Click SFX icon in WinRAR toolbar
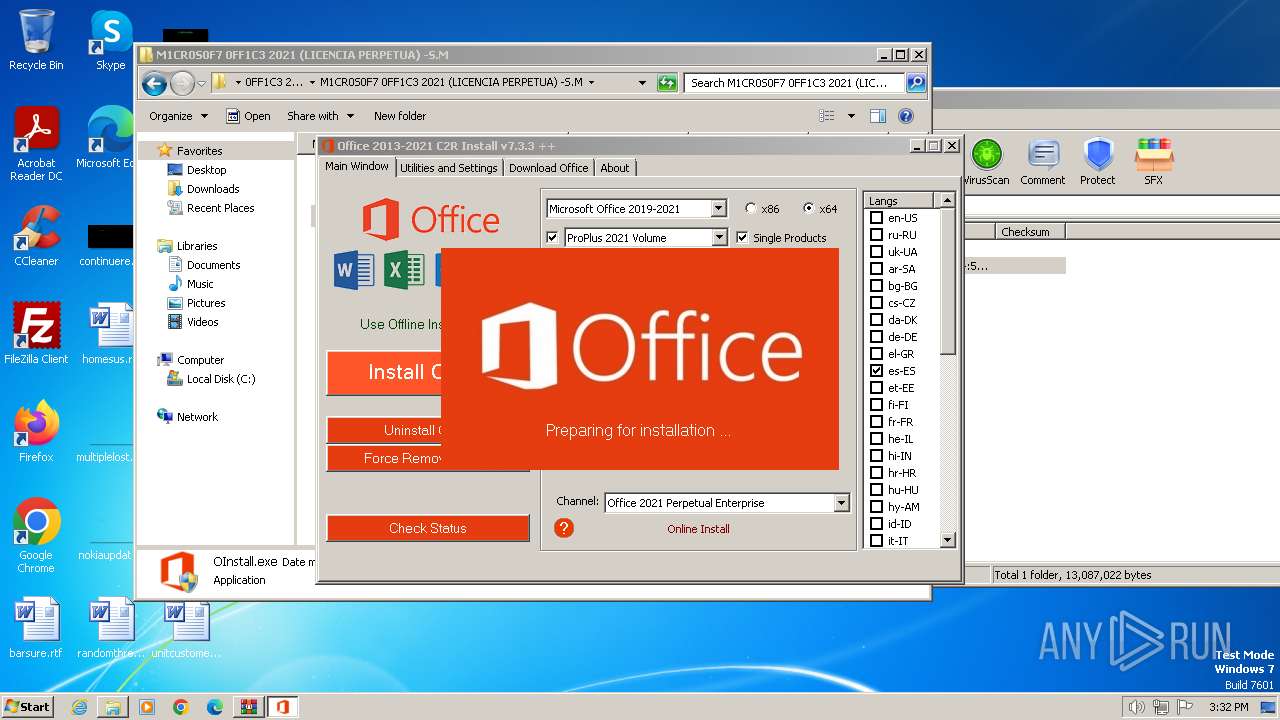Viewport: 1280px width, 720px height. (1153, 163)
